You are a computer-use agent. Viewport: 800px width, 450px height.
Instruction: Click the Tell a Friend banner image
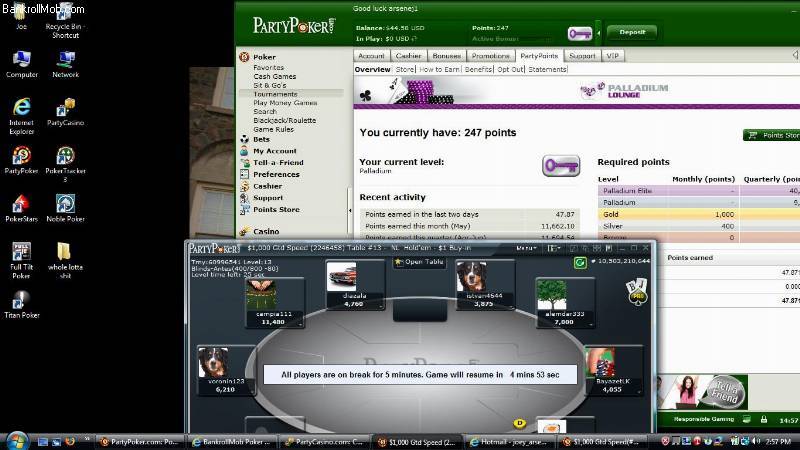(x=703, y=392)
